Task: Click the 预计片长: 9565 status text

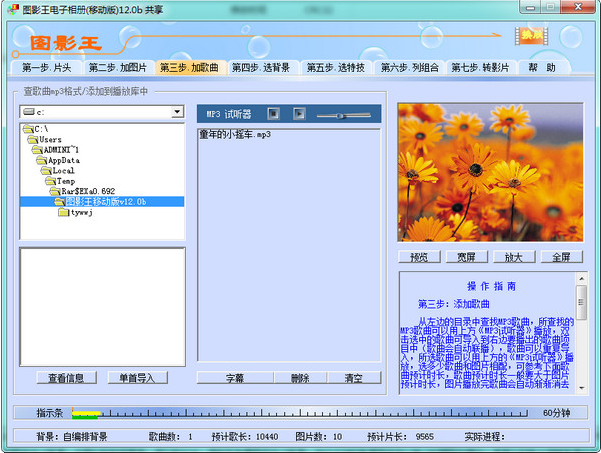Action: tap(401, 436)
